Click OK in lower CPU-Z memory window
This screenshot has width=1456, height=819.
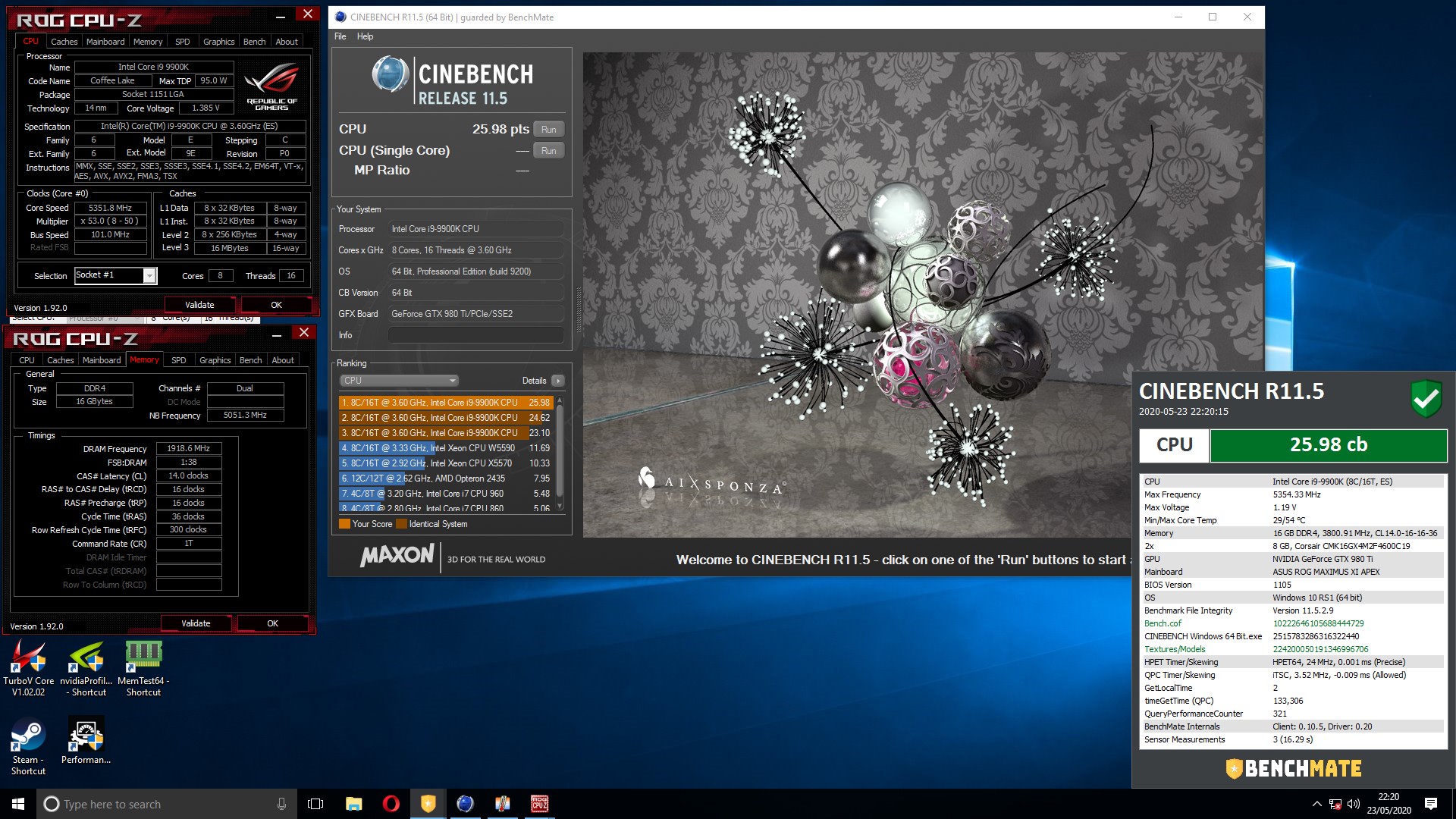point(272,623)
